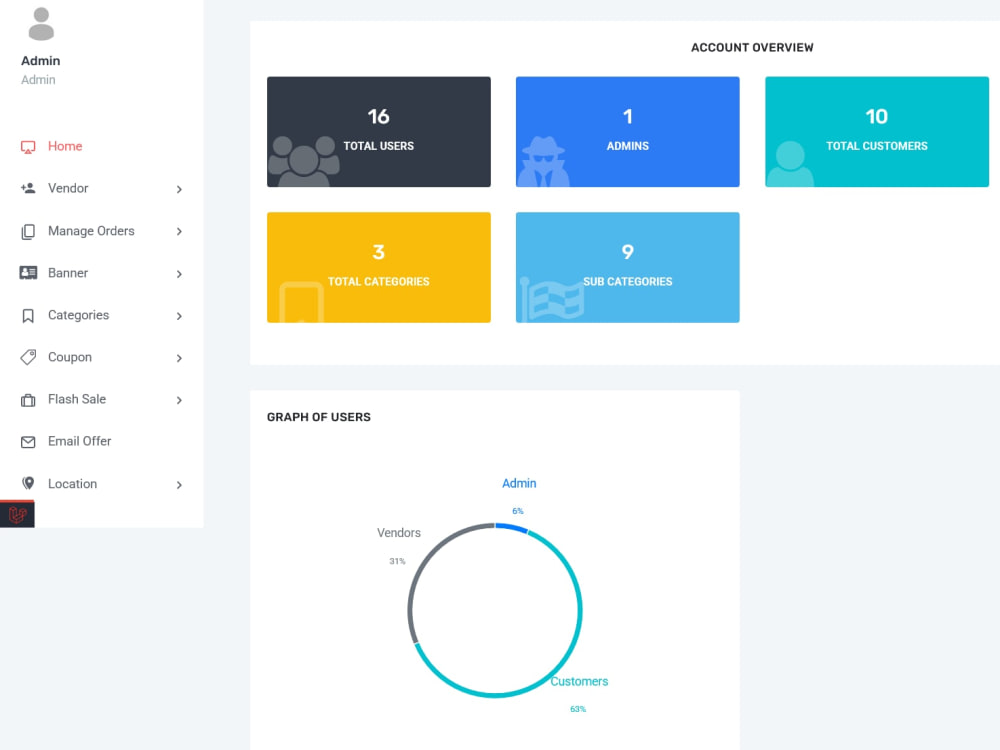Open the Vendor menu item
1000x750 pixels.
(68, 188)
